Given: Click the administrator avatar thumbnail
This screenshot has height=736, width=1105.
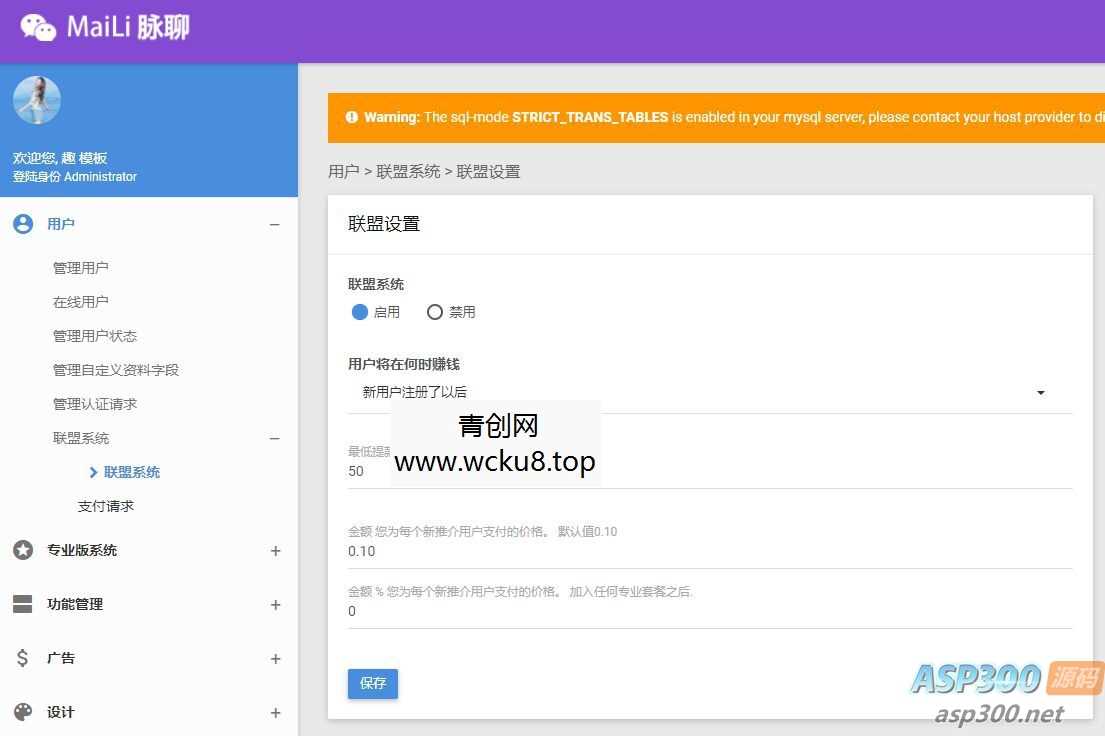Looking at the screenshot, I should click(37, 100).
